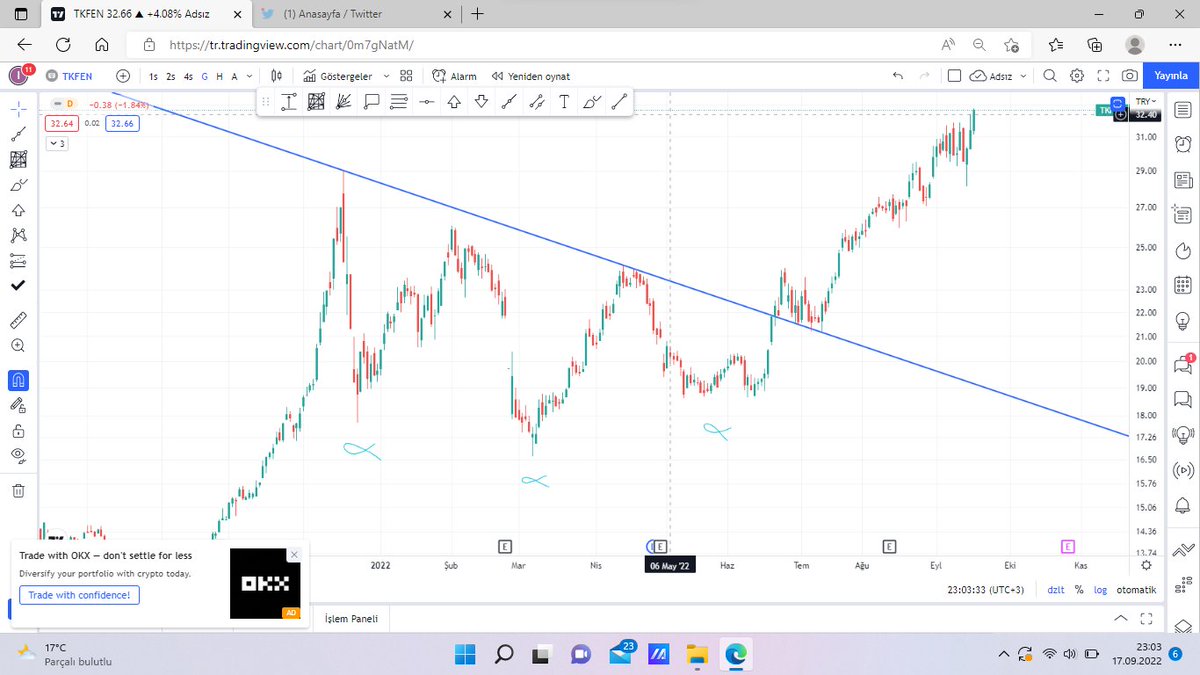Toggle magnet mode on the left toolbar
This screenshot has height=675, width=1200.
(18, 380)
